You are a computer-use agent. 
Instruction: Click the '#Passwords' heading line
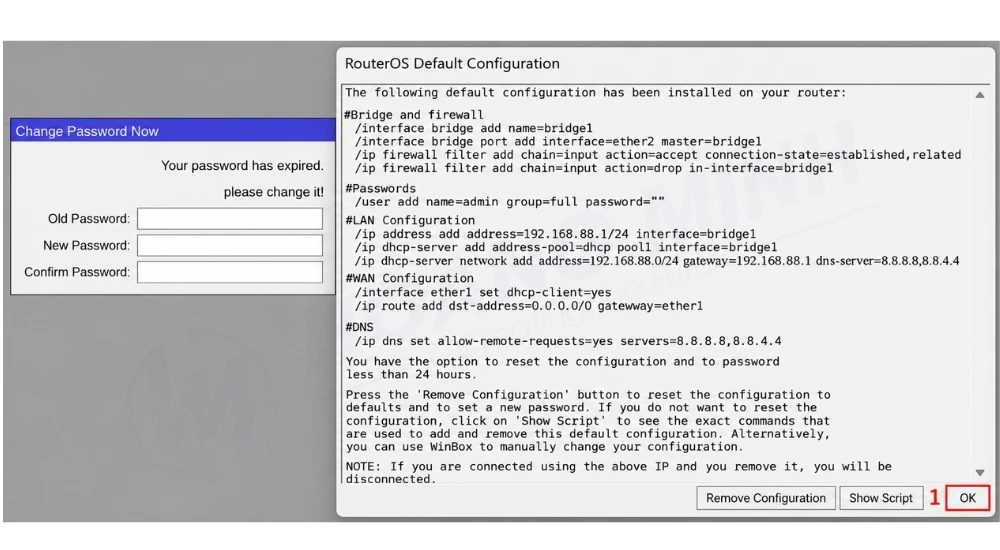pos(381,188)
